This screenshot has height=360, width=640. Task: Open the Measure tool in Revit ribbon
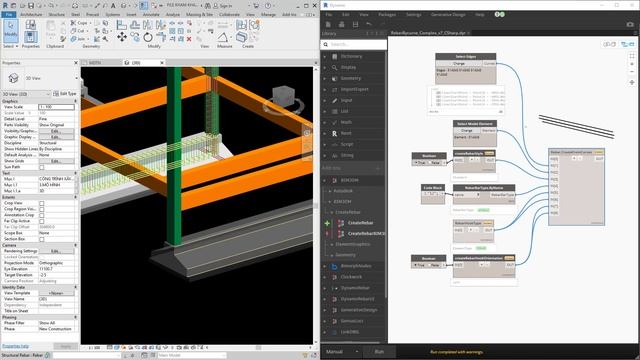tap(223, 38)
